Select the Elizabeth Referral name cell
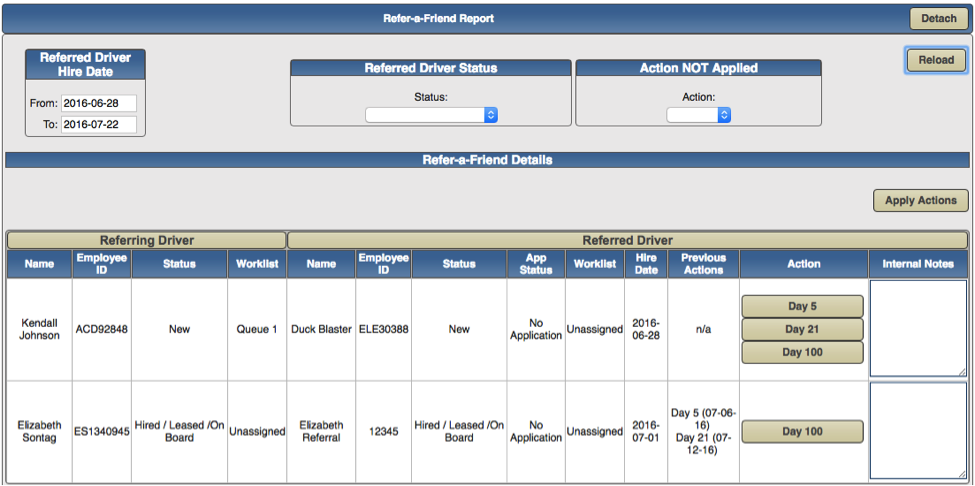This screenshot has height=486, width=975. 321,431
